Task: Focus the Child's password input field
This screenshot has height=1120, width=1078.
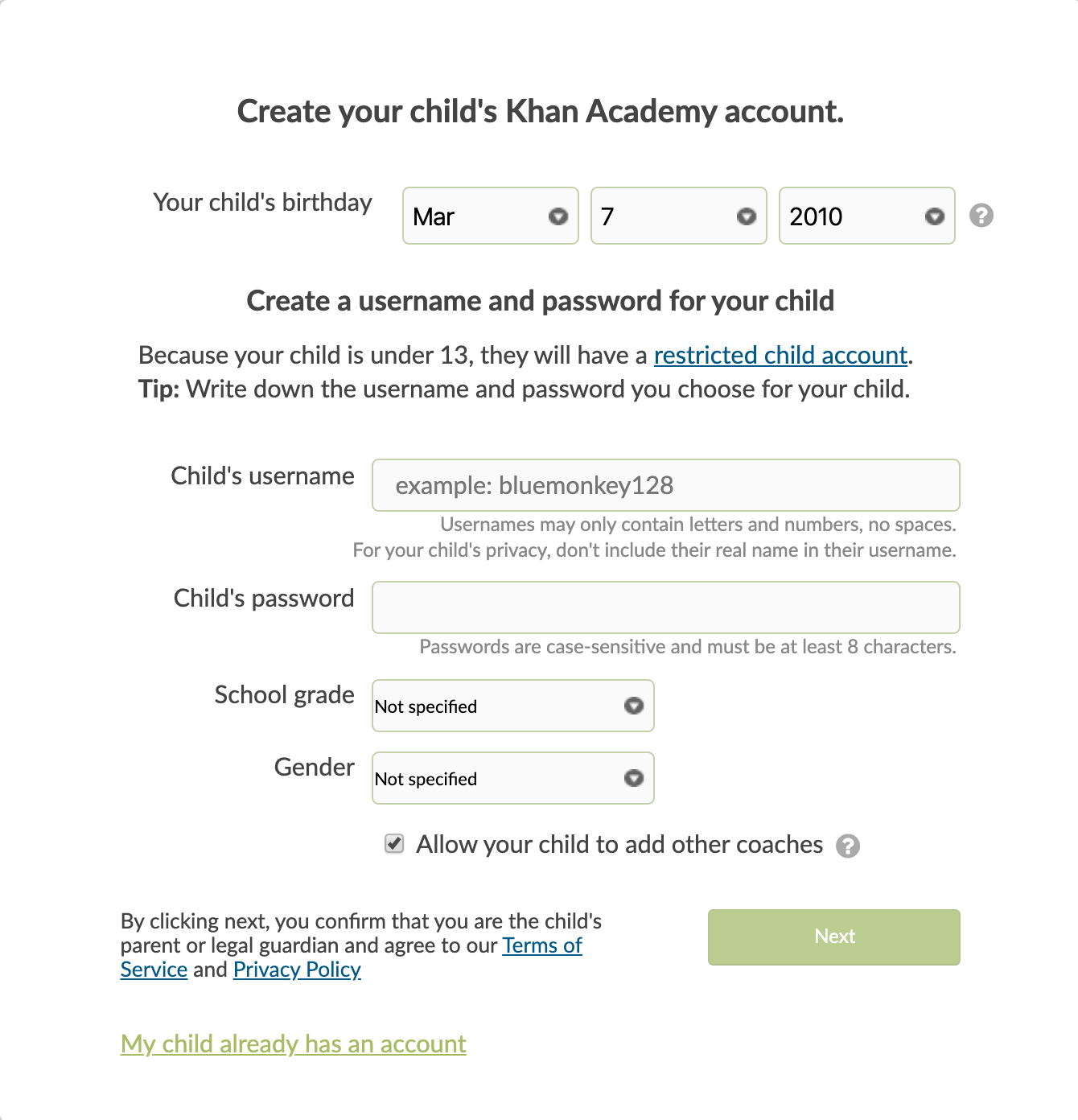Action: click(666, 607)
